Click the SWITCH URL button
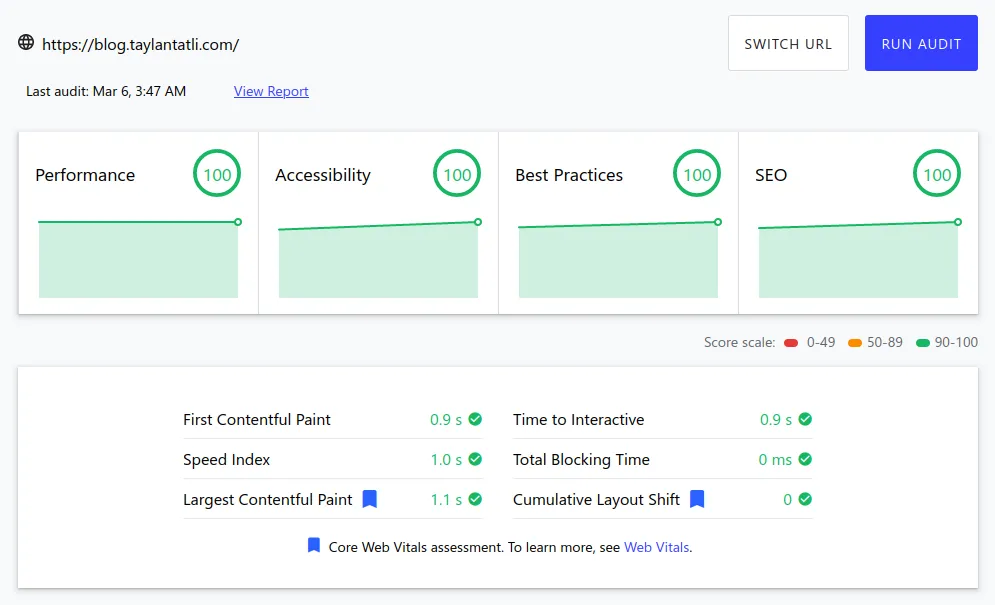Image resolution: width=995 pixels, height=605 pixels. [788, 43]
